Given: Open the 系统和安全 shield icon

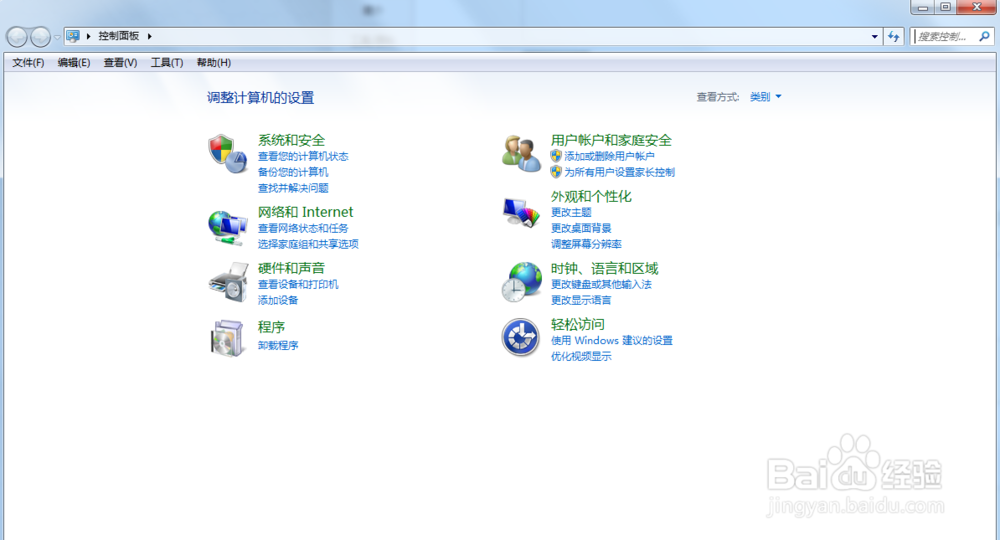Looking at the screenshot, I should 228,154.
